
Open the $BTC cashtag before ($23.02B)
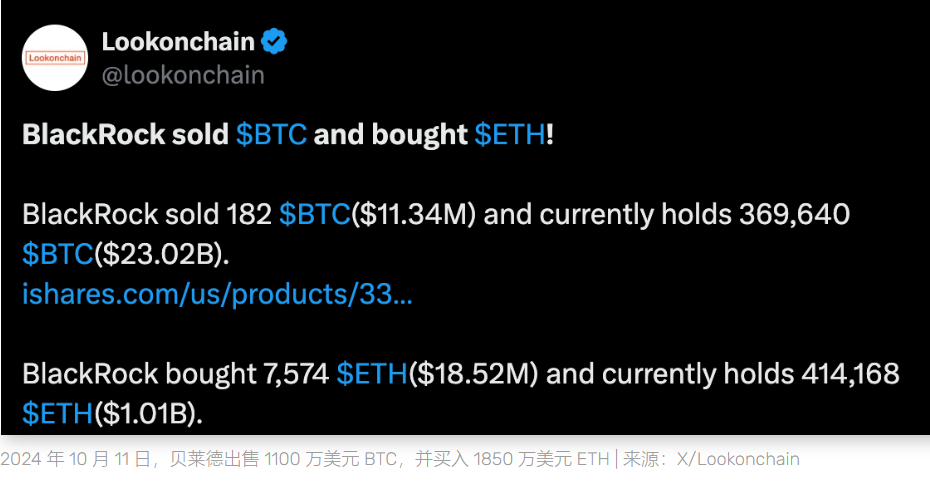58,254
